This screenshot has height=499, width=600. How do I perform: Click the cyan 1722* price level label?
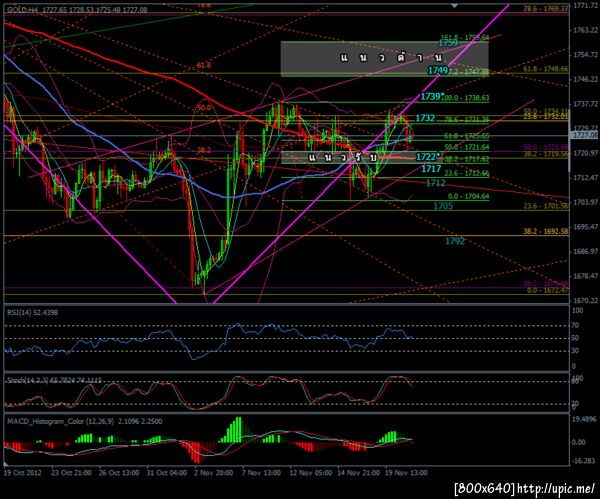pyautogui.click(x=427, y=157)
